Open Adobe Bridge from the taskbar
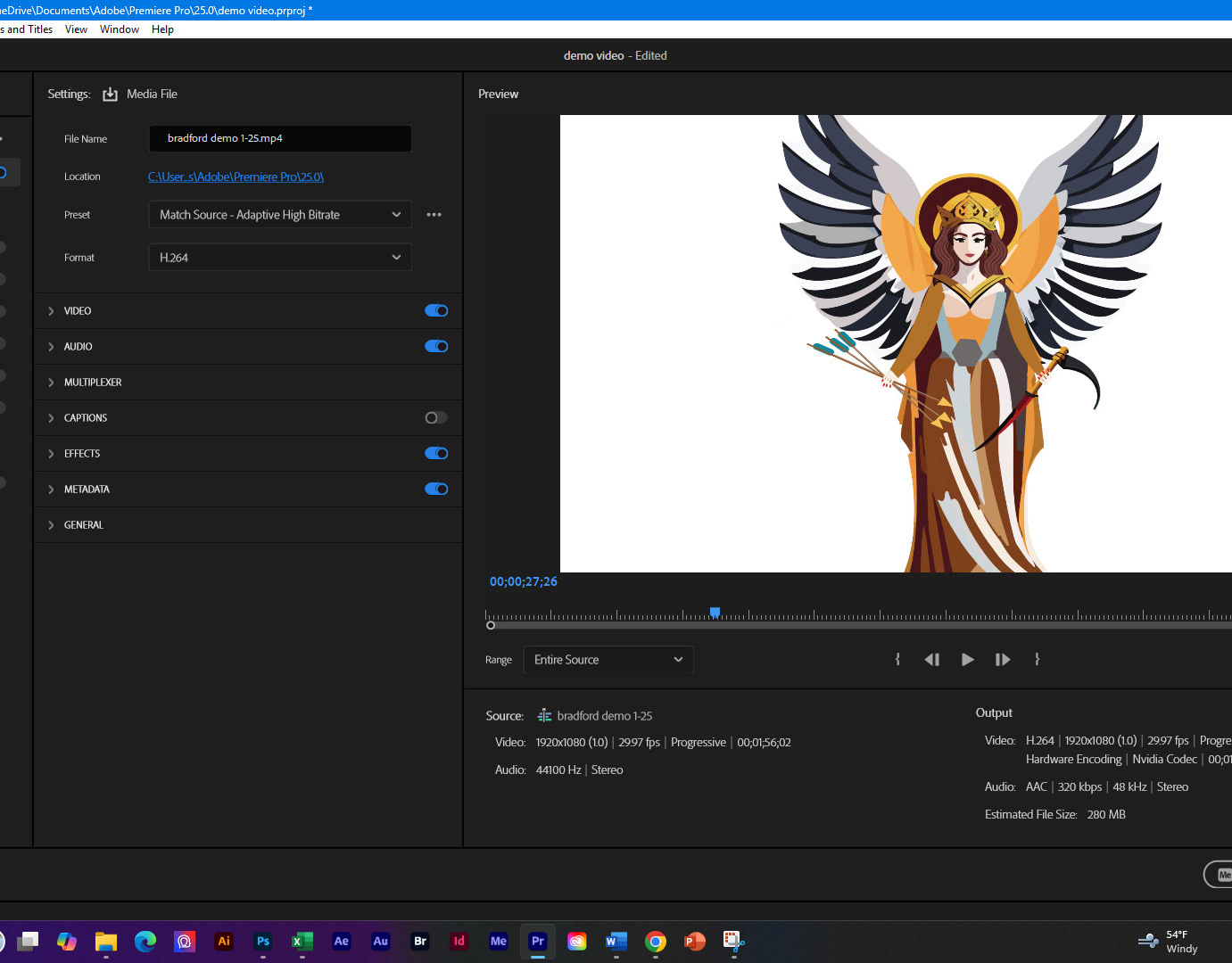Screen dimensions: 1232x963 pos(420,942)
